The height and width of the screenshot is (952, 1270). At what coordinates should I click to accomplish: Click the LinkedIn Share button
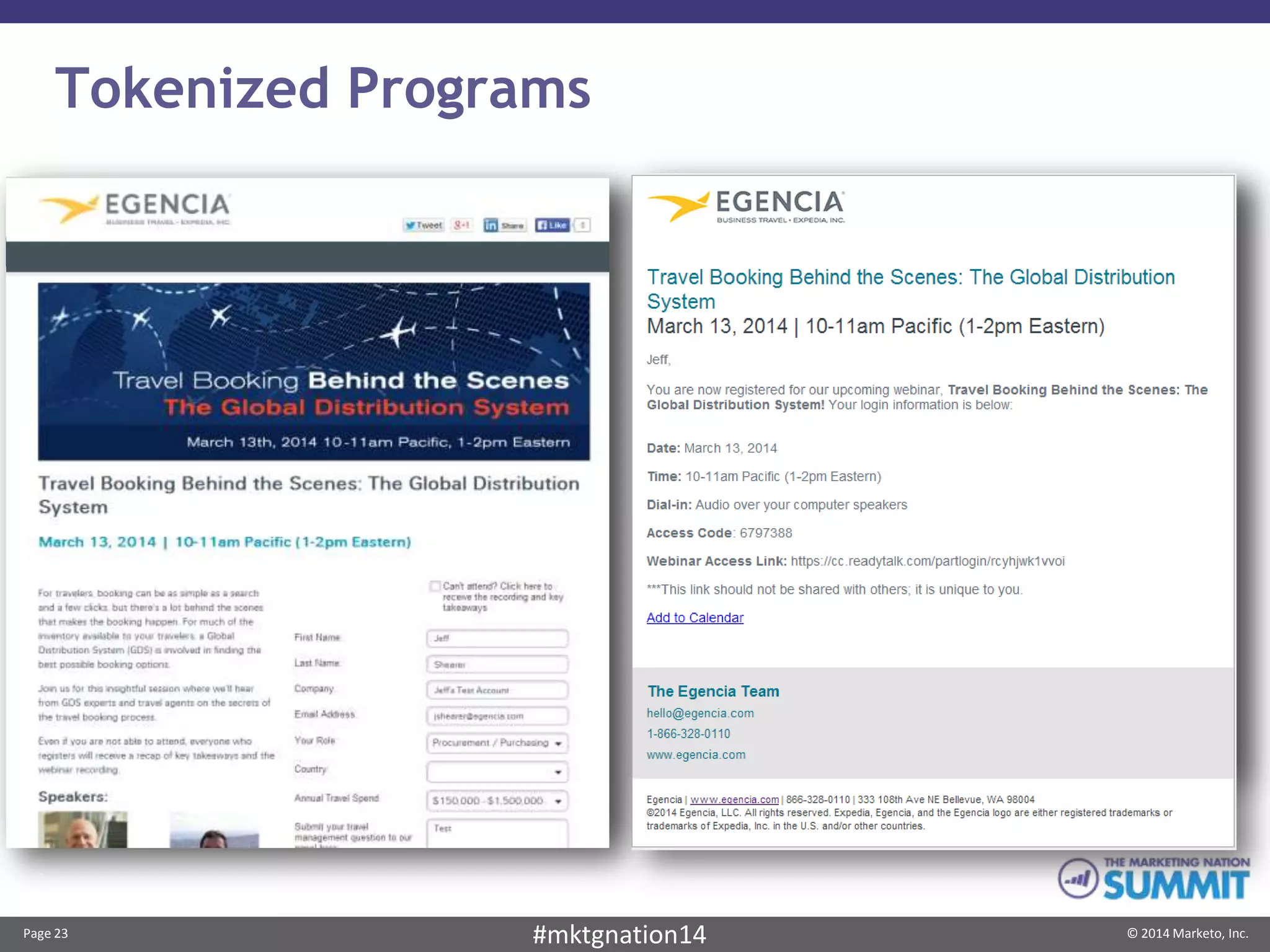tap(504, 225)
